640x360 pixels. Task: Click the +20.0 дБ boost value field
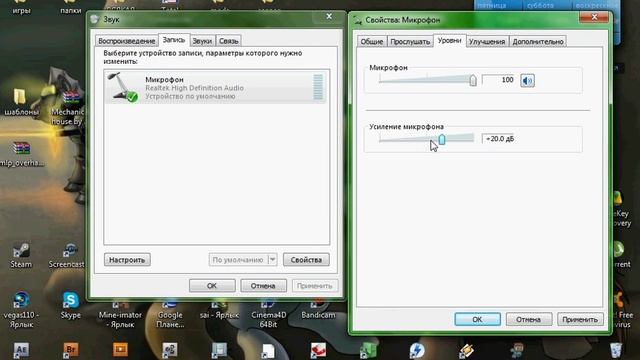pyautogui.click(x=499, y=139)
